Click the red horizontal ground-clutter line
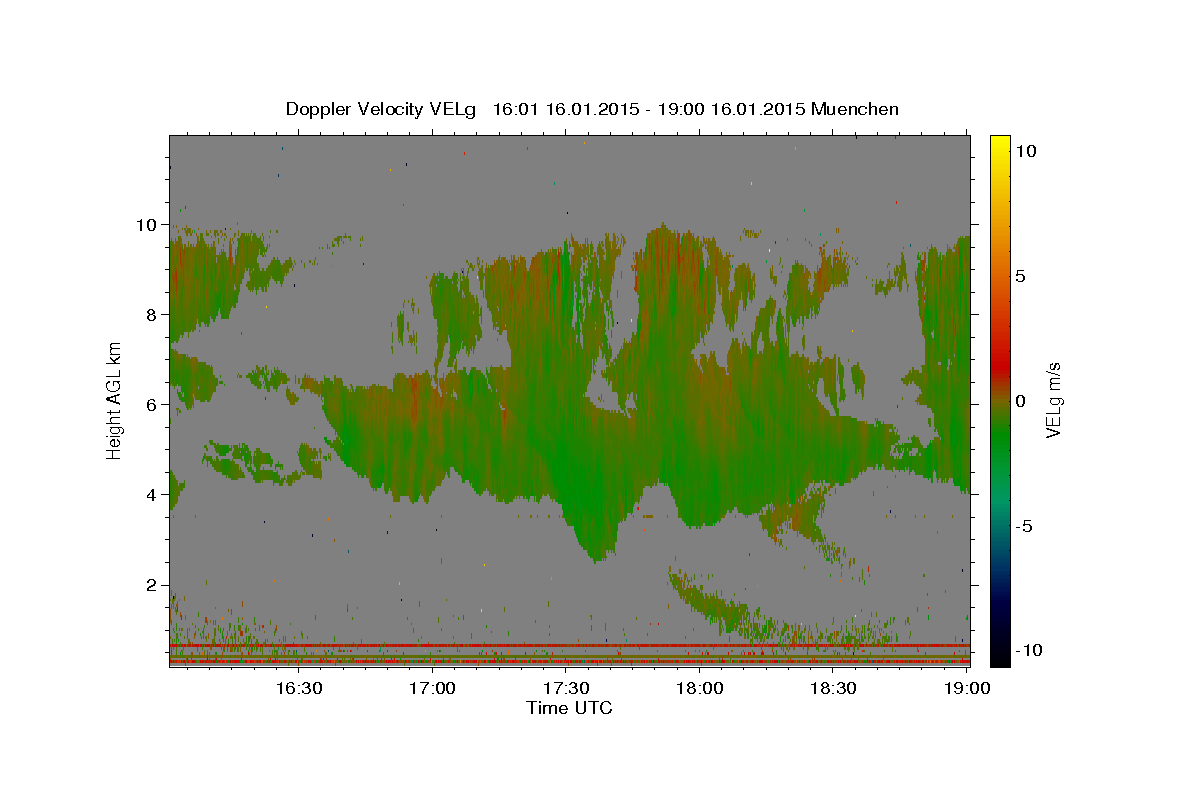The width and height of the screenshot is (1200, 800). tap(570, 646)
